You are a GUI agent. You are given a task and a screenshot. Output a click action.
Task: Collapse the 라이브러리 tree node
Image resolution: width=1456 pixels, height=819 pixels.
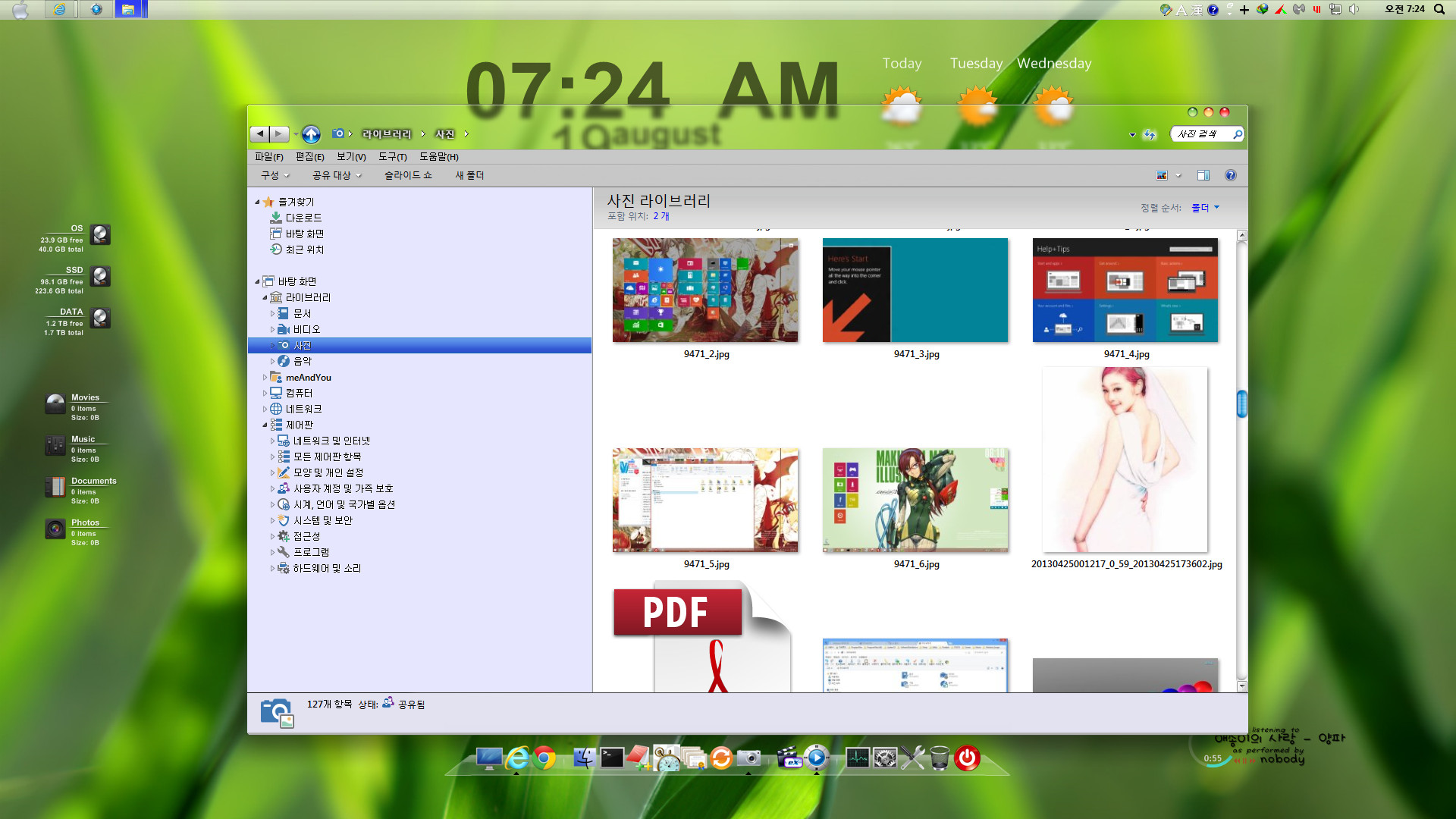coord(265,297)
